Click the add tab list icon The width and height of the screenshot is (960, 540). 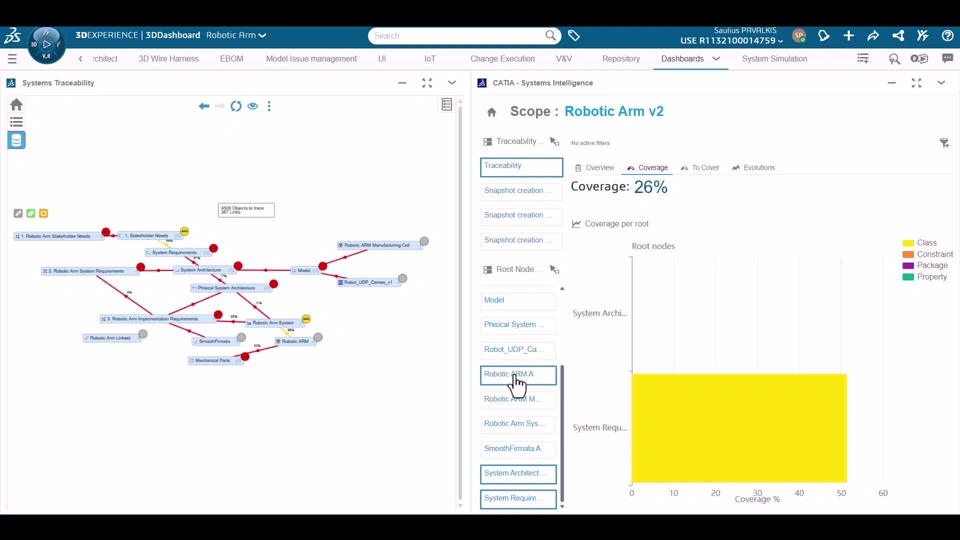863,59
